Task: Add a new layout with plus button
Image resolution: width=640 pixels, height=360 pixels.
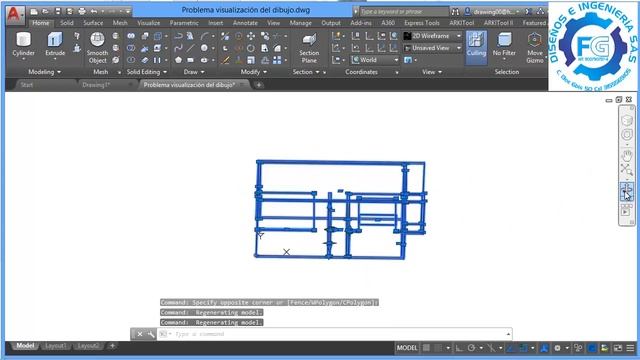Action: click(112, 346)
